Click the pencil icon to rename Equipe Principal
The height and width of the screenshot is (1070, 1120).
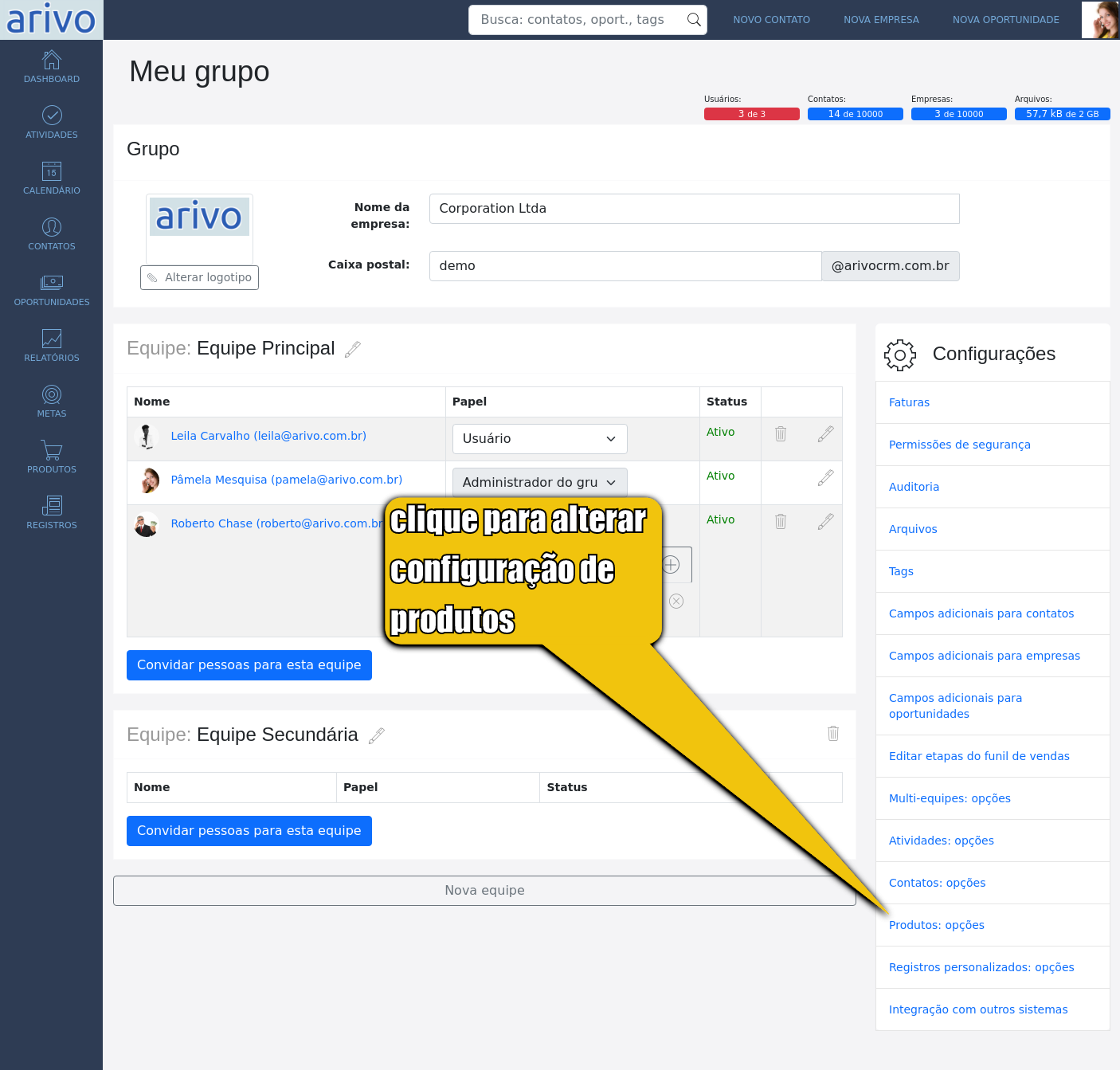point(353,349)
